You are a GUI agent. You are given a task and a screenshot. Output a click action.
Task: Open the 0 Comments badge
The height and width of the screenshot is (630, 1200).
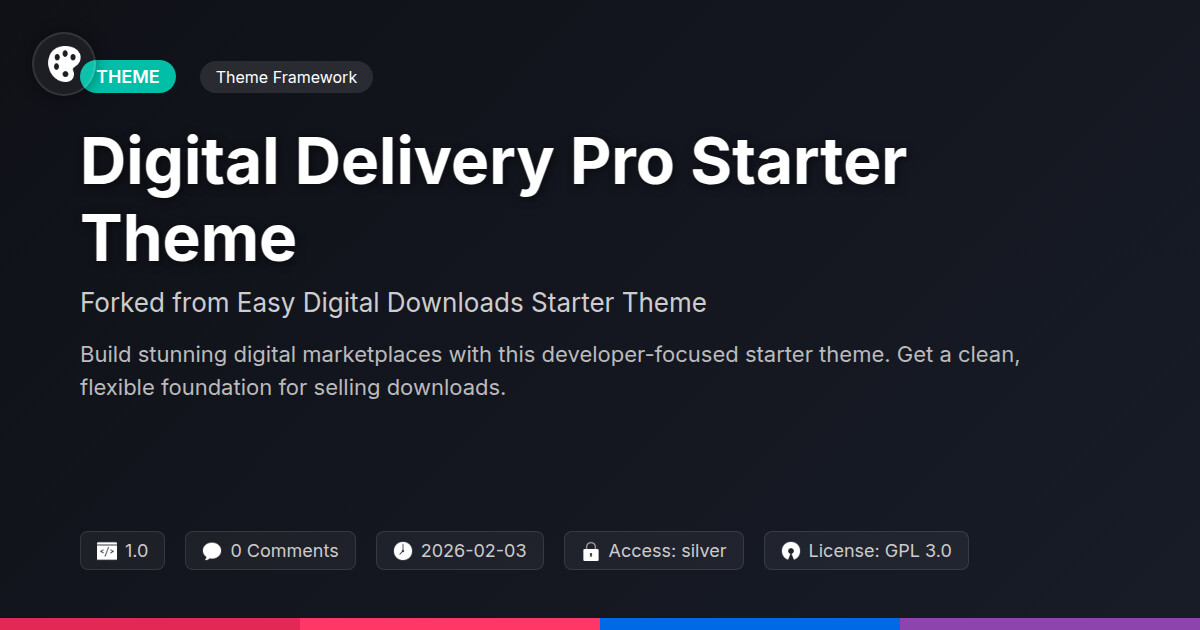pos(270,551)
